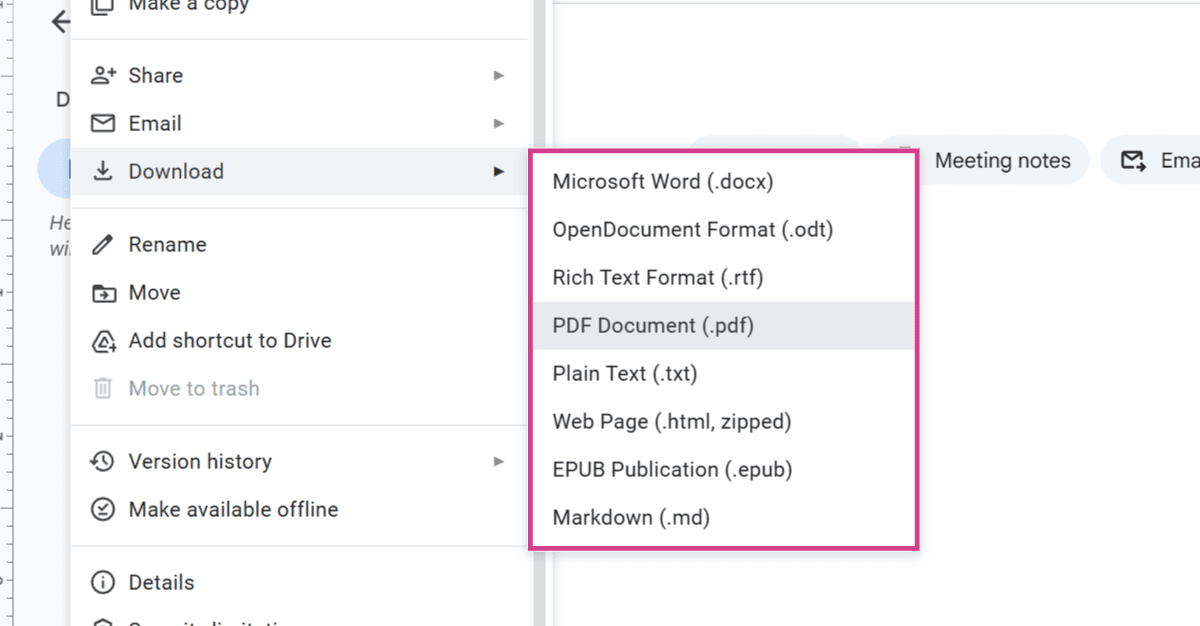Download as Microsoft Word (.docx)

click(x=724, y=181)
